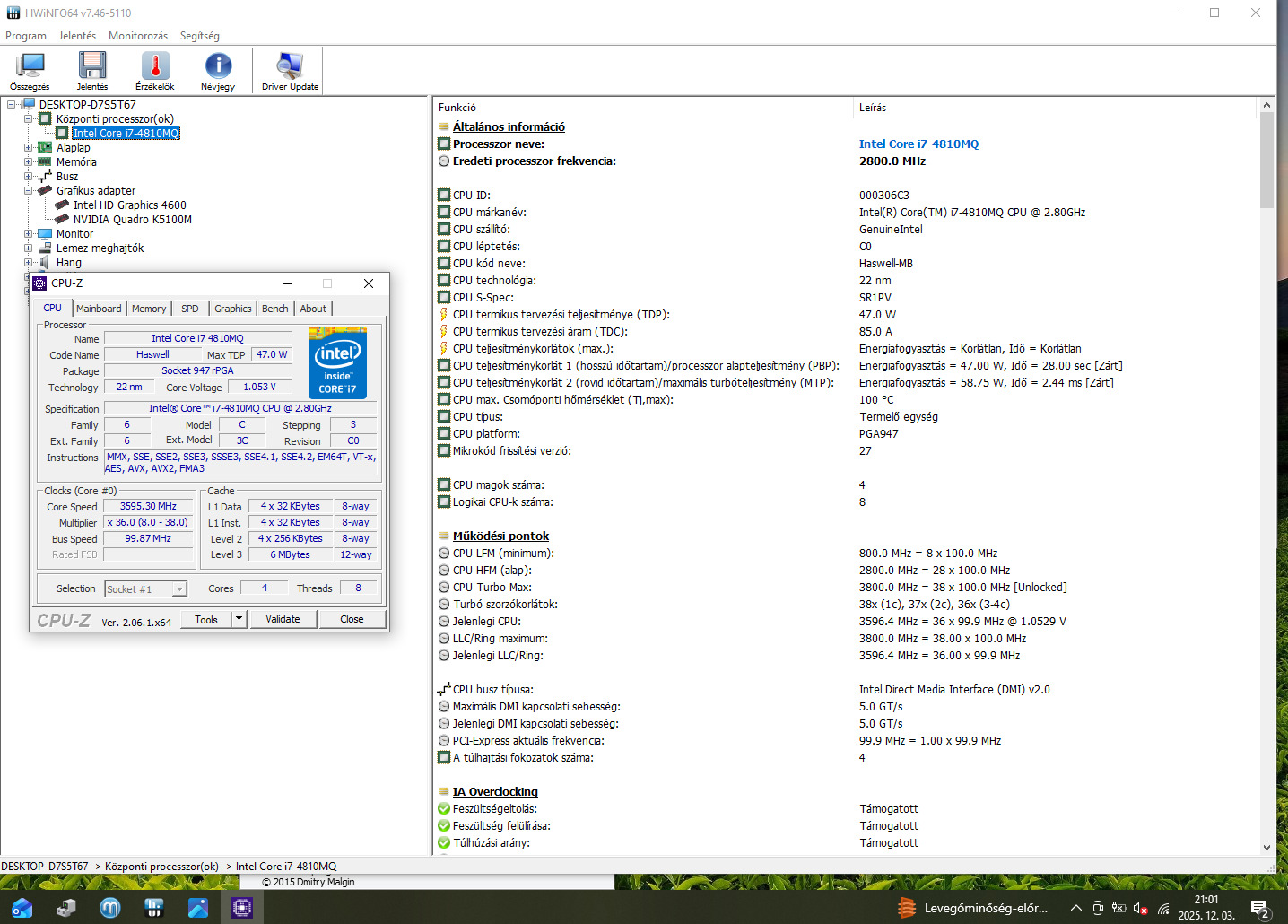Image resolution: width=1288 pixels, height=924 pixels.
Task: Select the CPU magok száma: row
Action: [847, 484]
